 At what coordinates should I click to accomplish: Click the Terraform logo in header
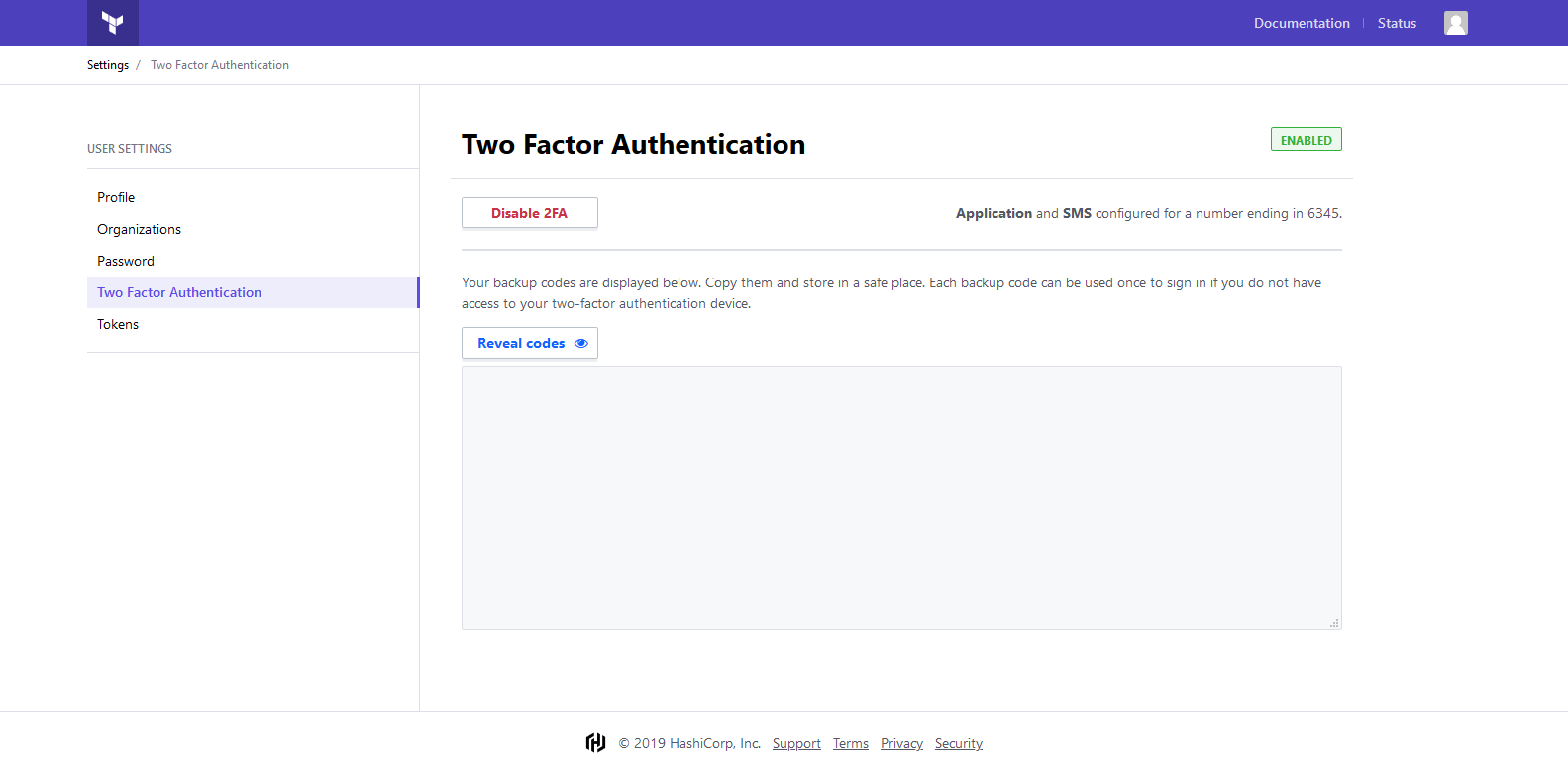(x=113, y=23)
